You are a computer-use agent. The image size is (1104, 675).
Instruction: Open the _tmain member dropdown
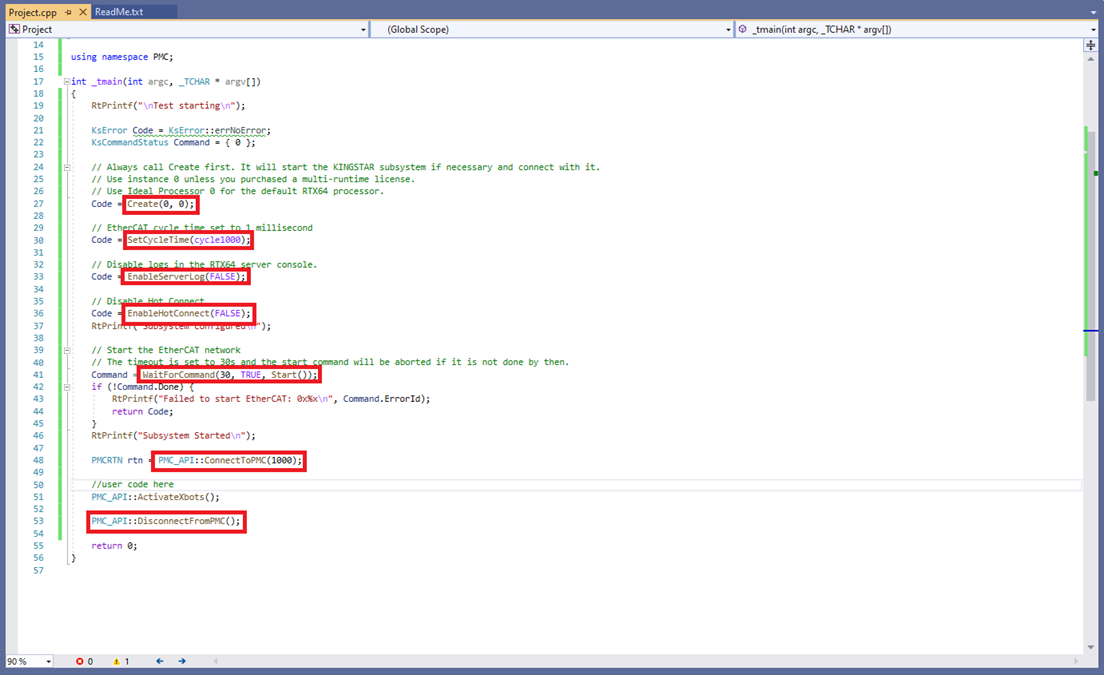(x=1090, y=30)
